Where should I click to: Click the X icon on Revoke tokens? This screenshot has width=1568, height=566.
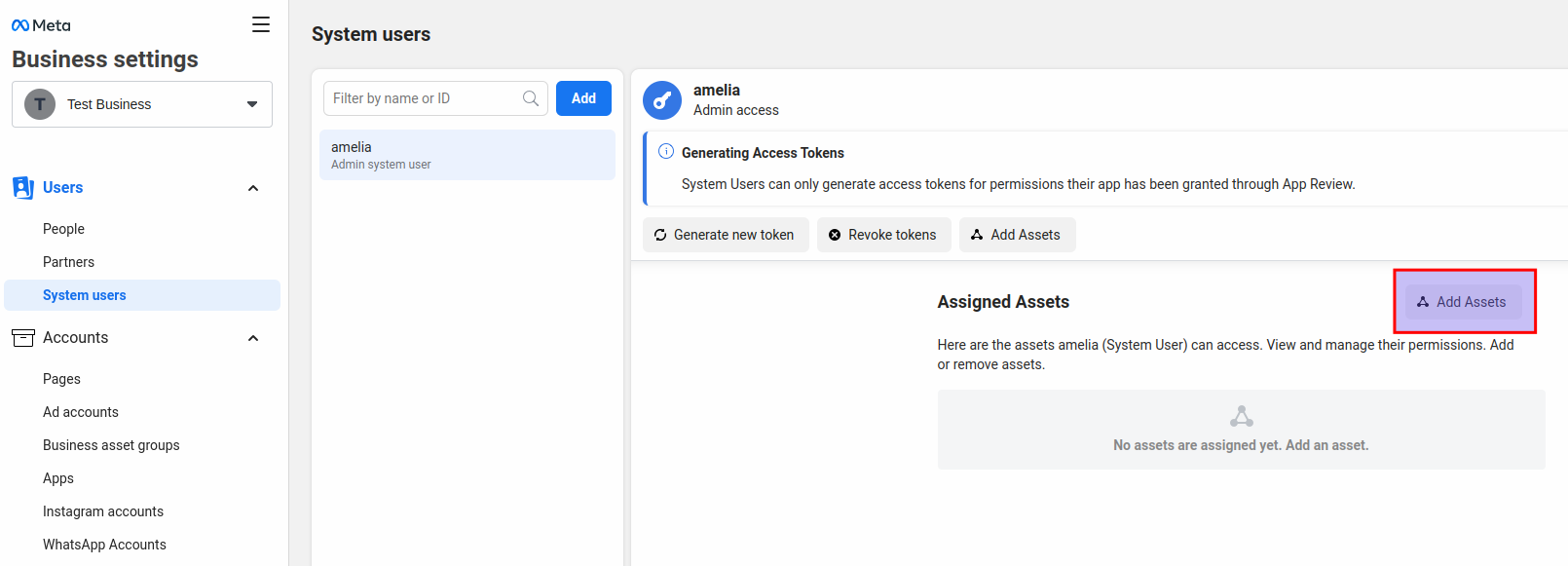[835, 235]
